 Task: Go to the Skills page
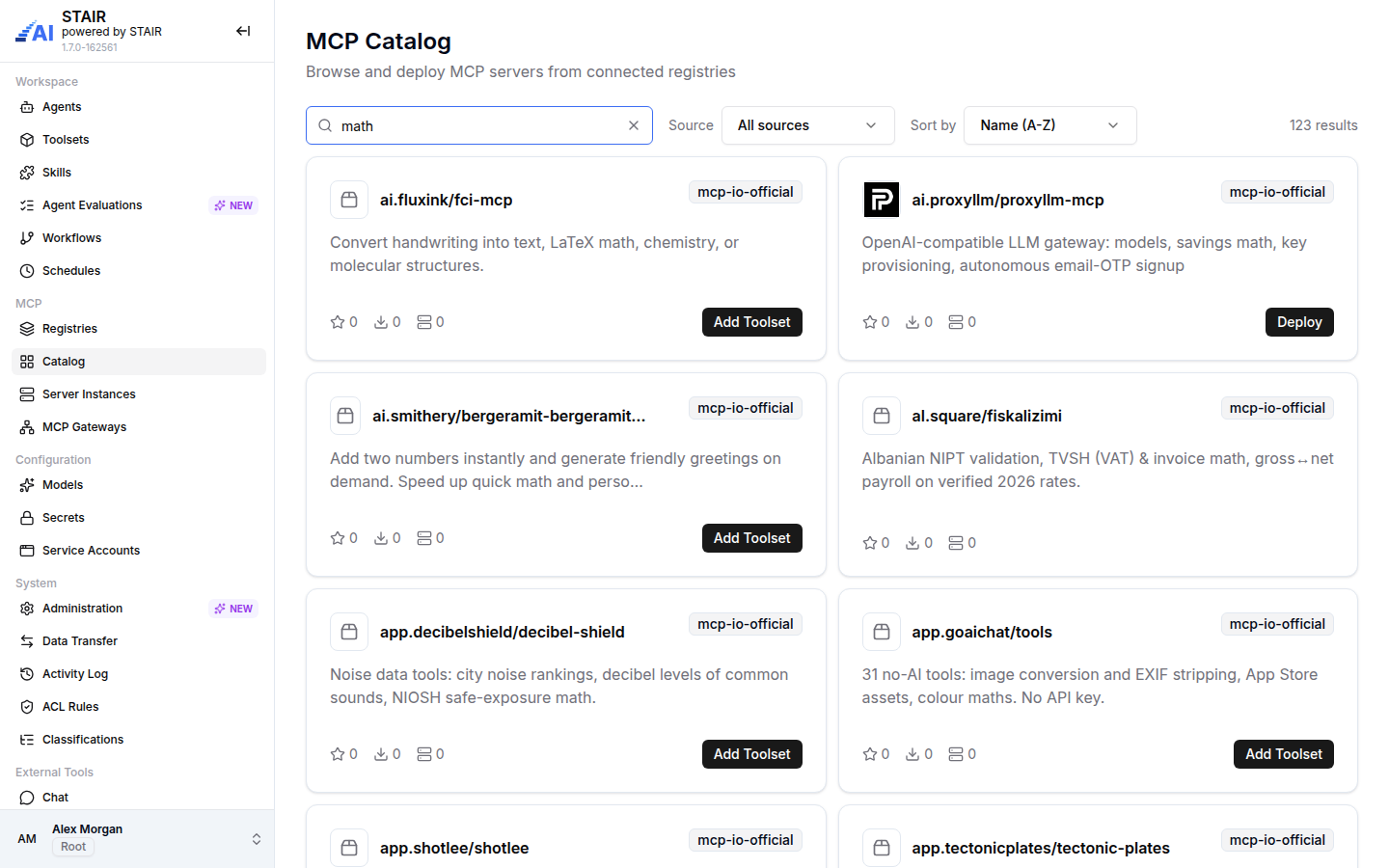[x=139, y=173]
